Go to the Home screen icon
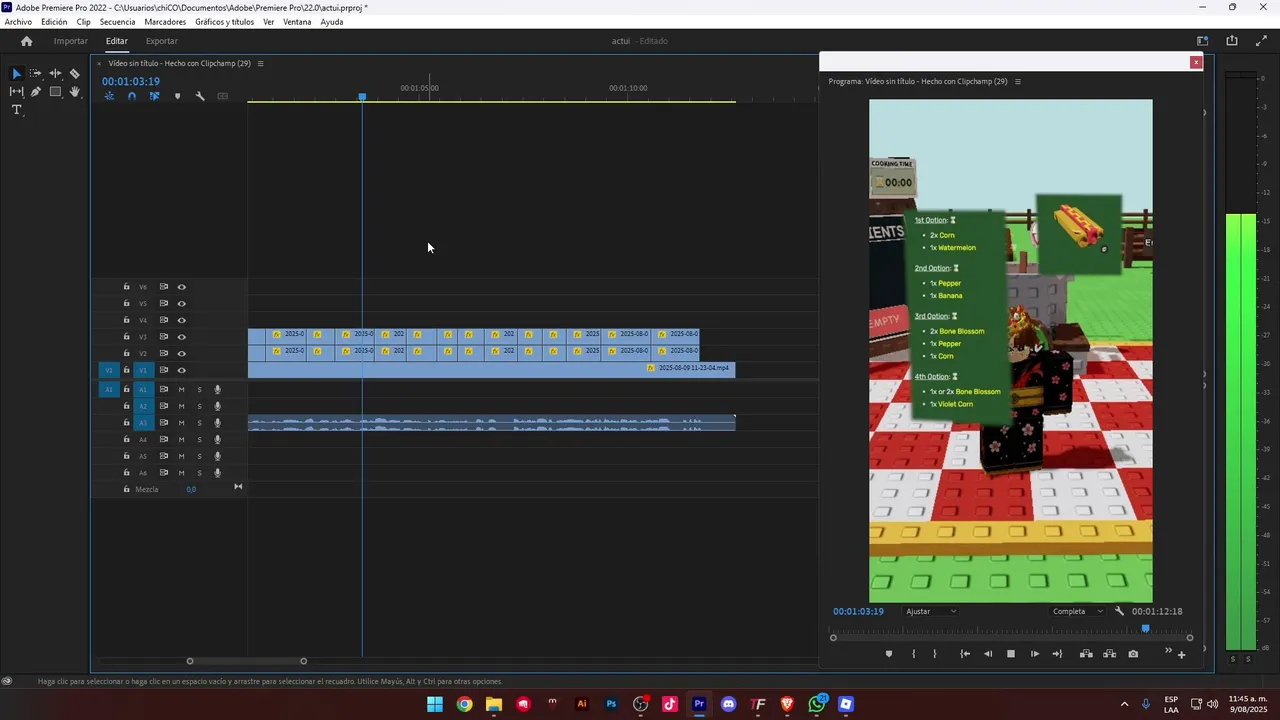The height and width of the screenshot is (720, 1280). coord(26,41)
